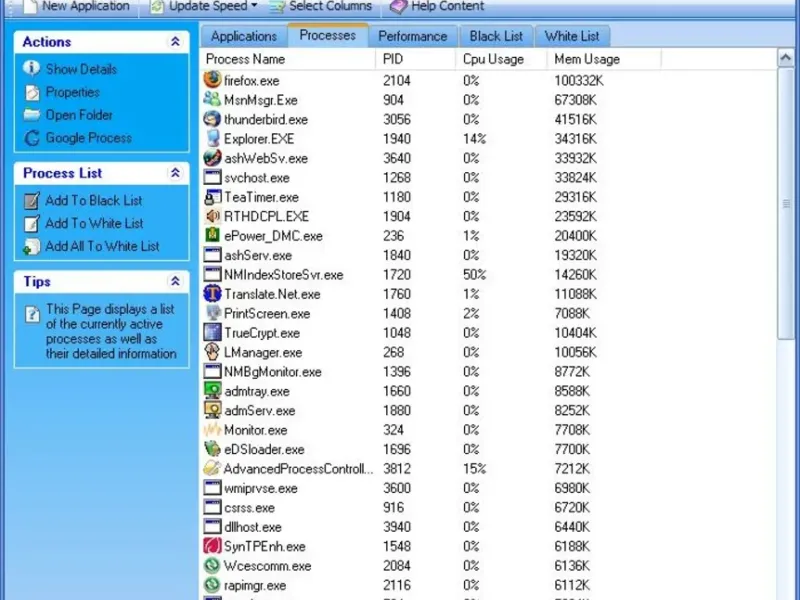Click the ashServ.exe process name

(258, 255)
